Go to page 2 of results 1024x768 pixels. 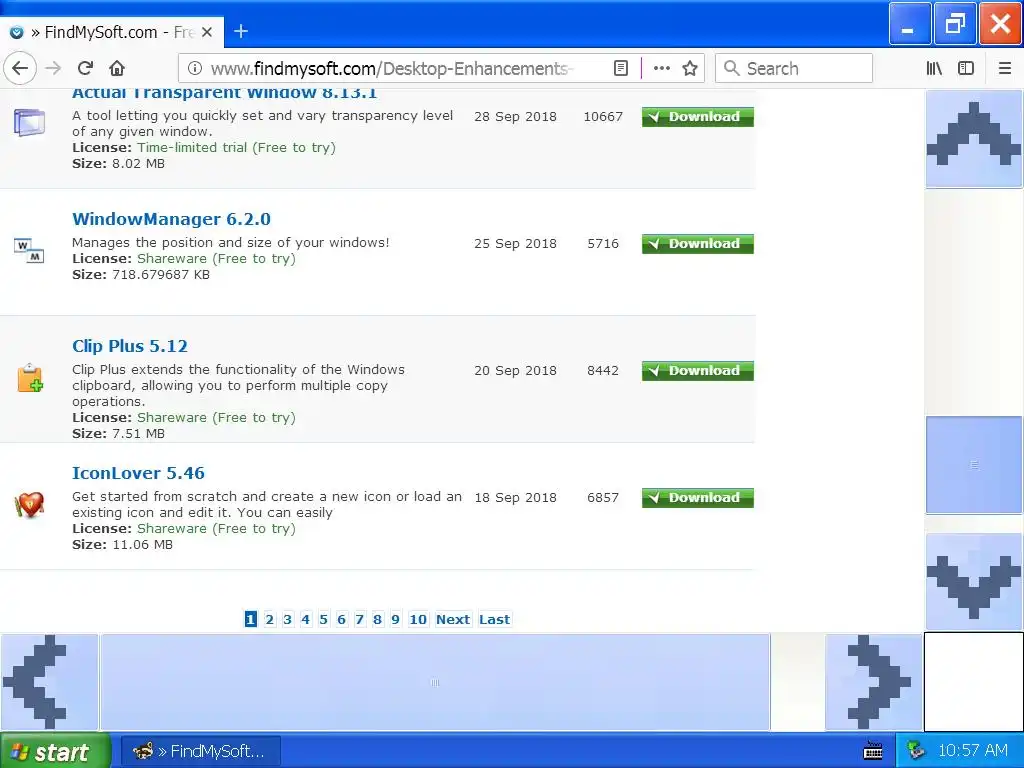[270, 619]
